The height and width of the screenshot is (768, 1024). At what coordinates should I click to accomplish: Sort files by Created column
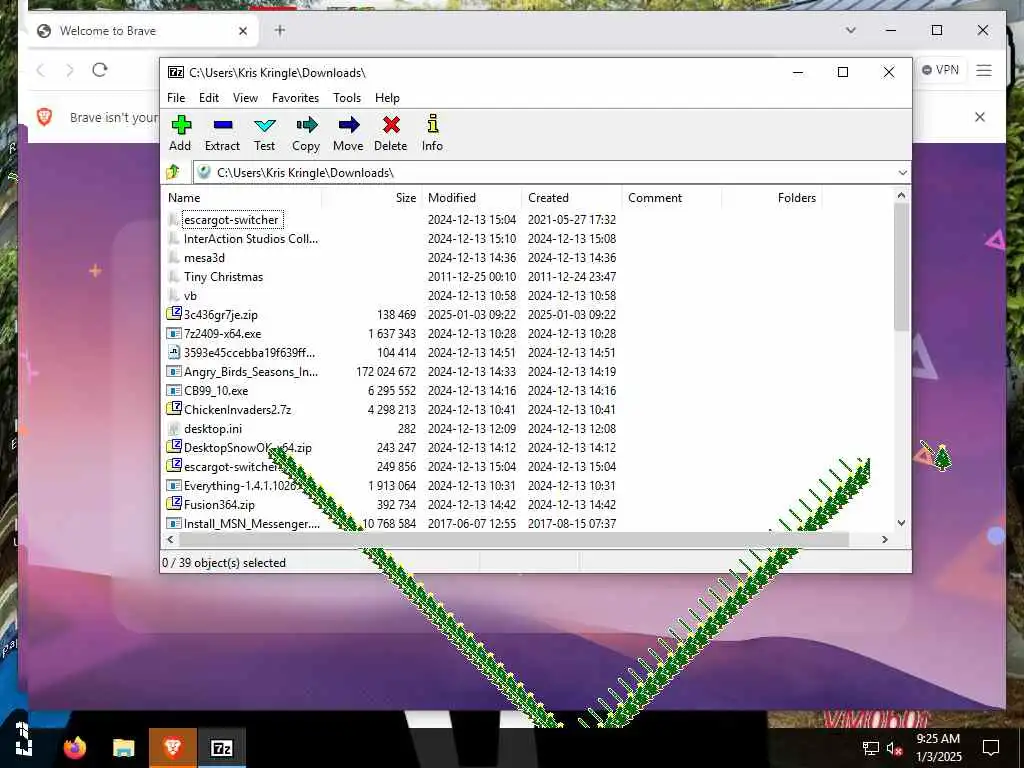pos(571,198)
